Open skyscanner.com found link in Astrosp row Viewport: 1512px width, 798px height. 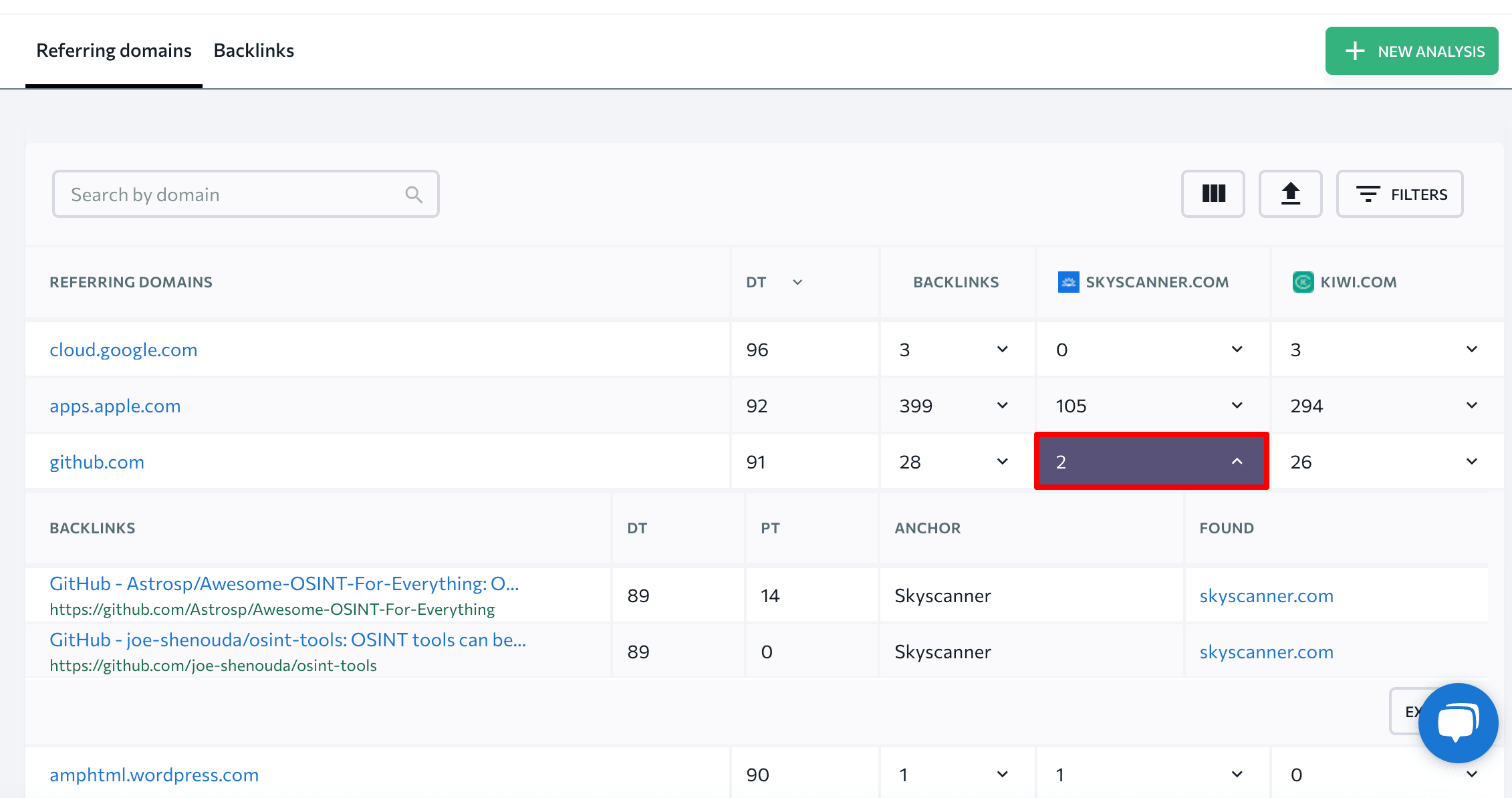coord(1266,595)
